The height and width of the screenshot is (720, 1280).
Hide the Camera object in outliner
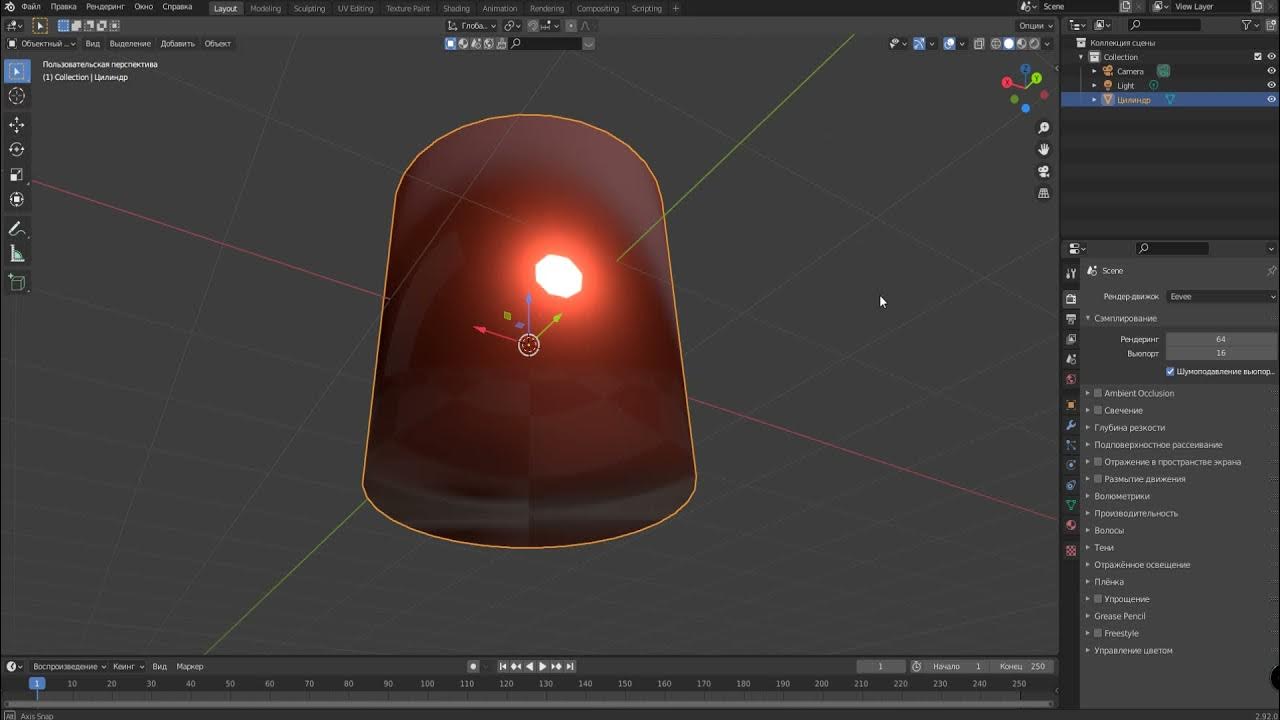pyautogui.click(x=1271, y=71)
